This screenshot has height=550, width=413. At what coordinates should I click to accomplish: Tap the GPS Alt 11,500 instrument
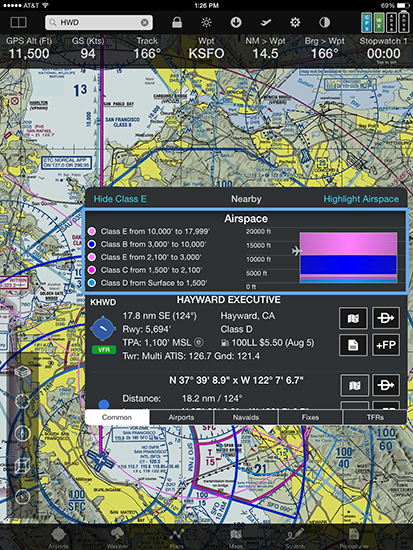[x=29, y=48]
